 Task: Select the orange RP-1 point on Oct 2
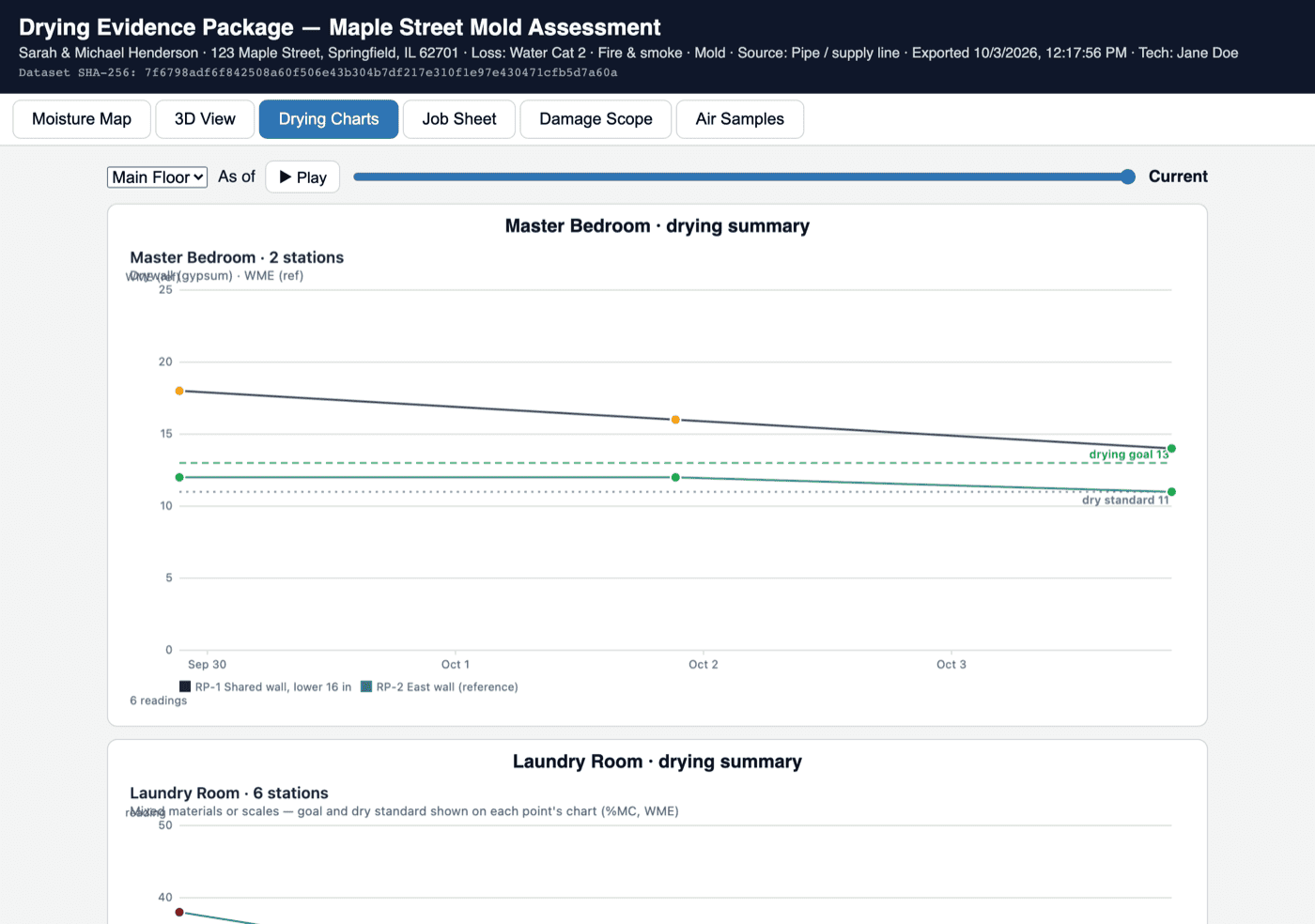pos(675,420)
